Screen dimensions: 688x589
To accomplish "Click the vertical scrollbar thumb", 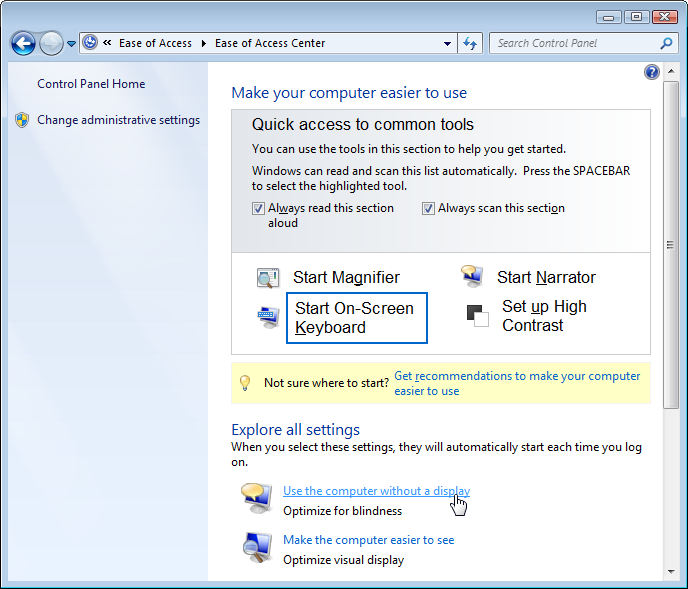I will coord(670,245).
